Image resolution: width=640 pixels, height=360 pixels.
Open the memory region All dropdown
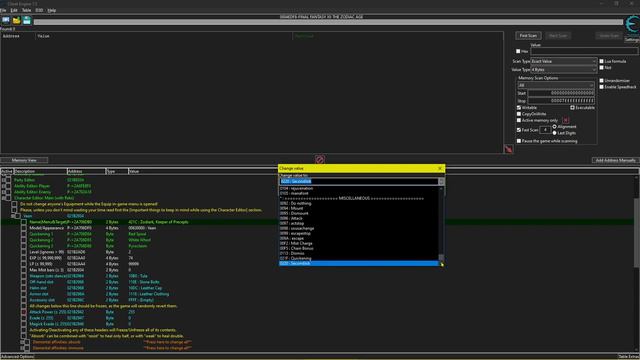(556, 85)
